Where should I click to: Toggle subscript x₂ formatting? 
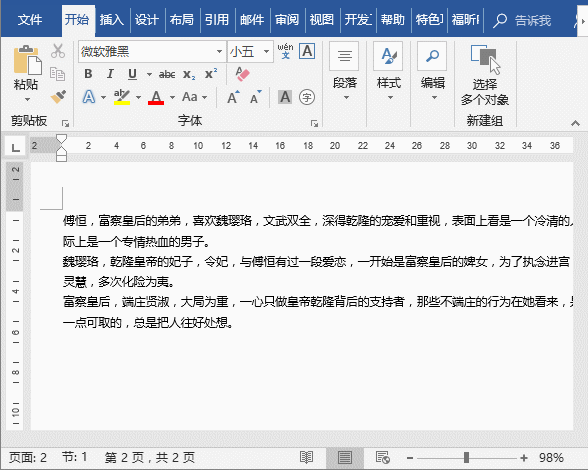tap(189, 74)
